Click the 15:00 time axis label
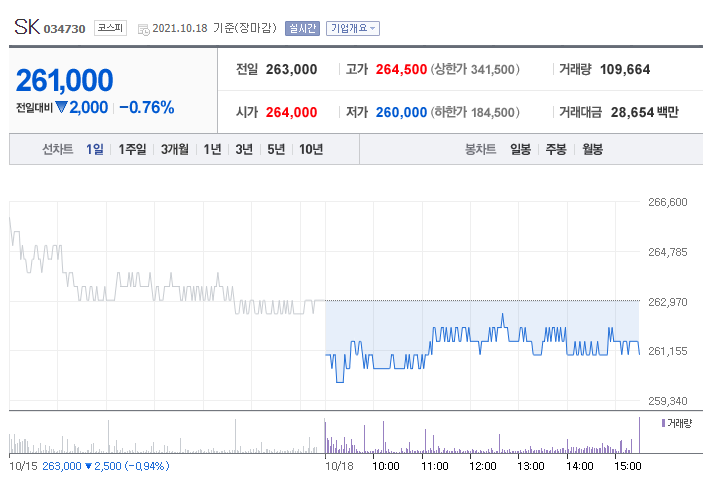Image resolution: width=703 pixels, height=483 pixels. [628, 466]
